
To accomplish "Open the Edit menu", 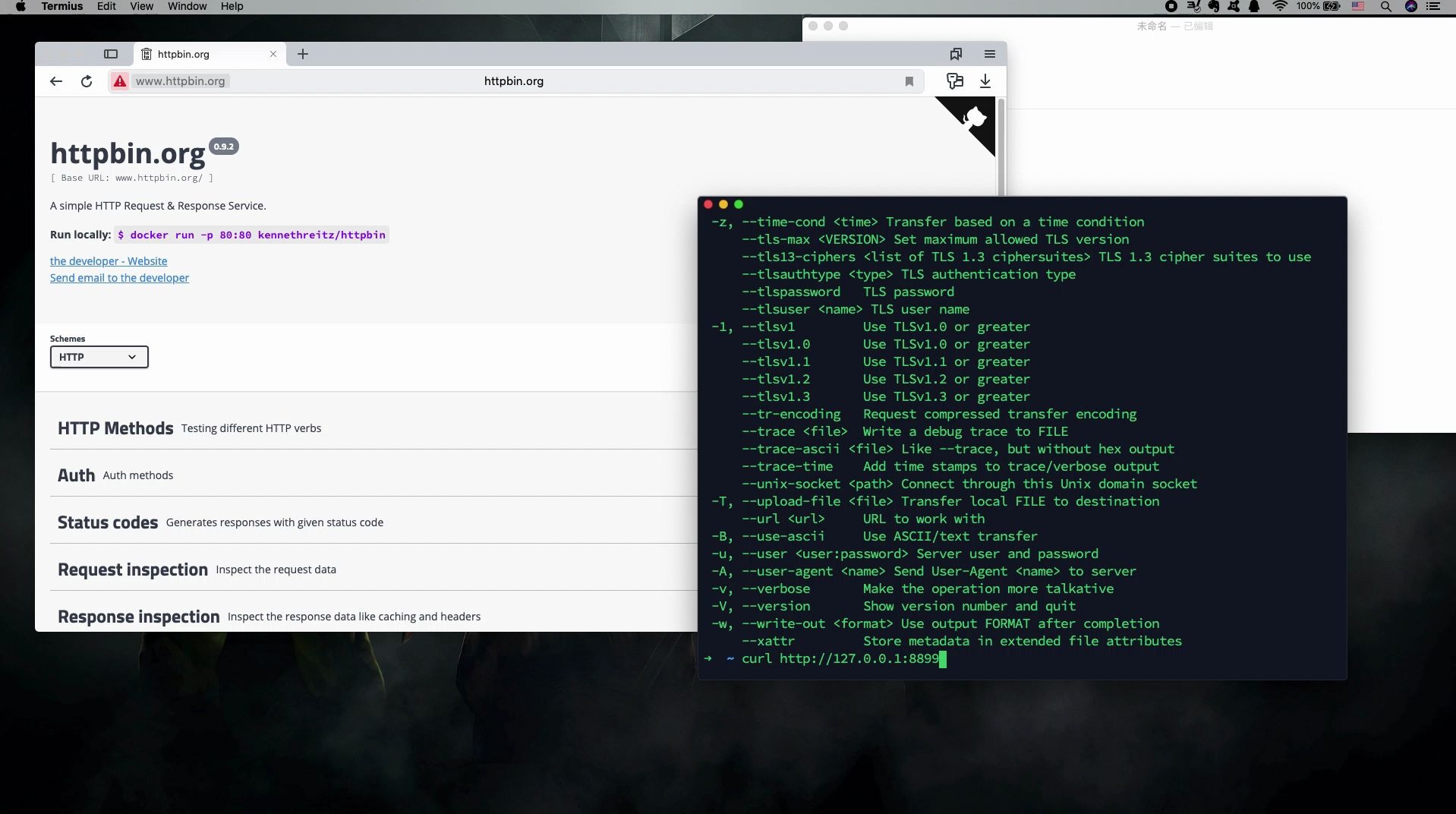I will coord(106,6).
